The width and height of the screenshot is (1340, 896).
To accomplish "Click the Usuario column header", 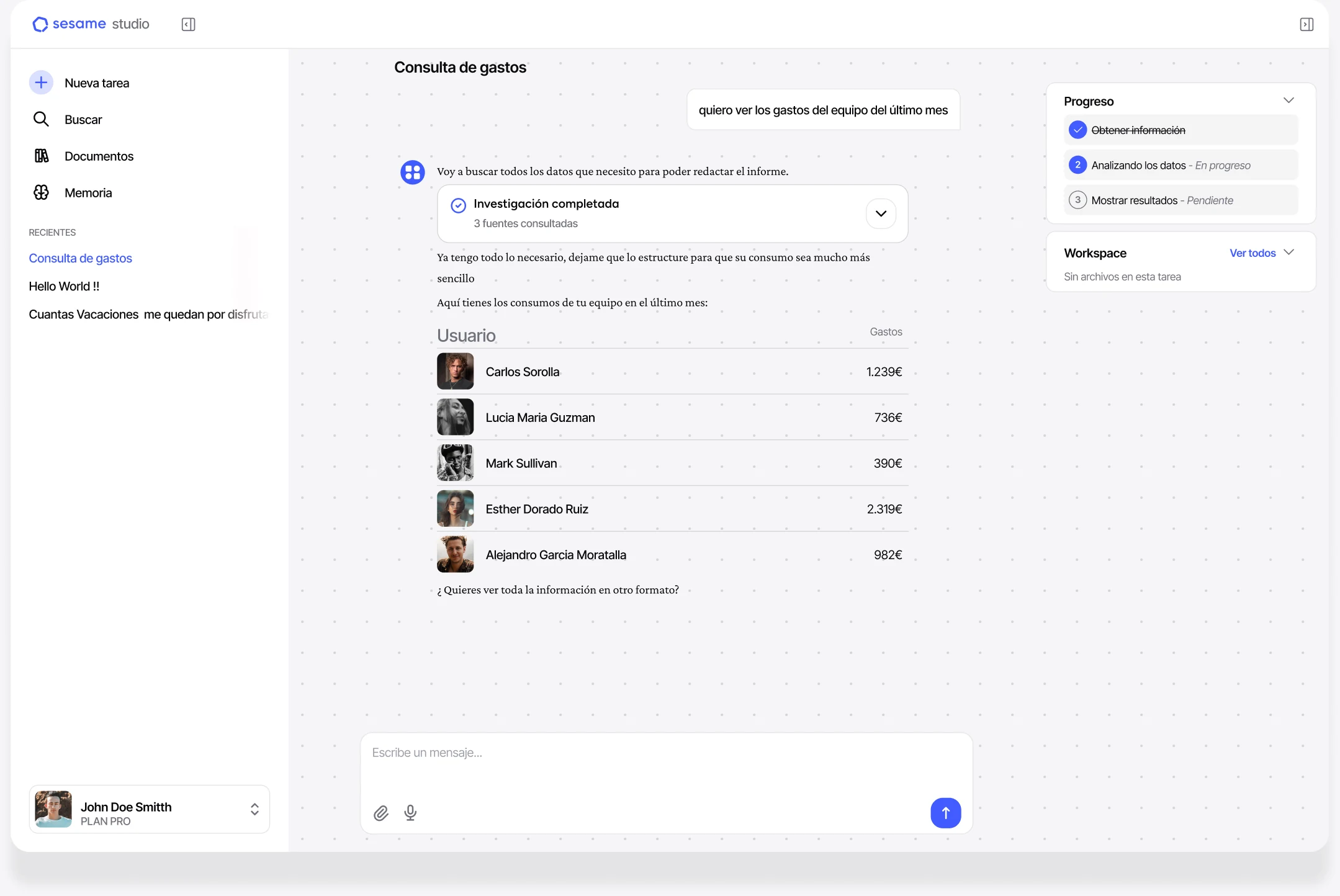I will coord(466,335).
